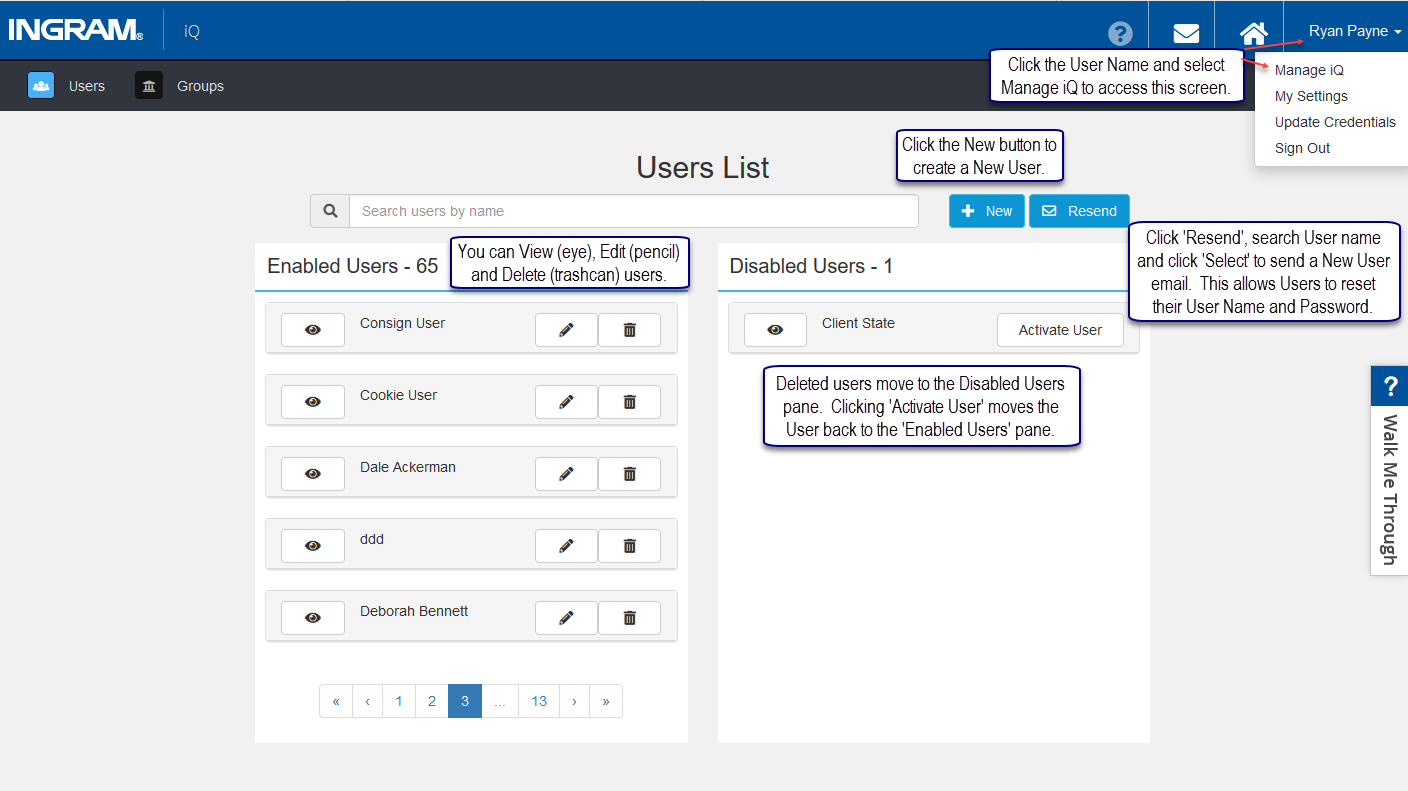Click the Activate User button

click(1060, 330)
